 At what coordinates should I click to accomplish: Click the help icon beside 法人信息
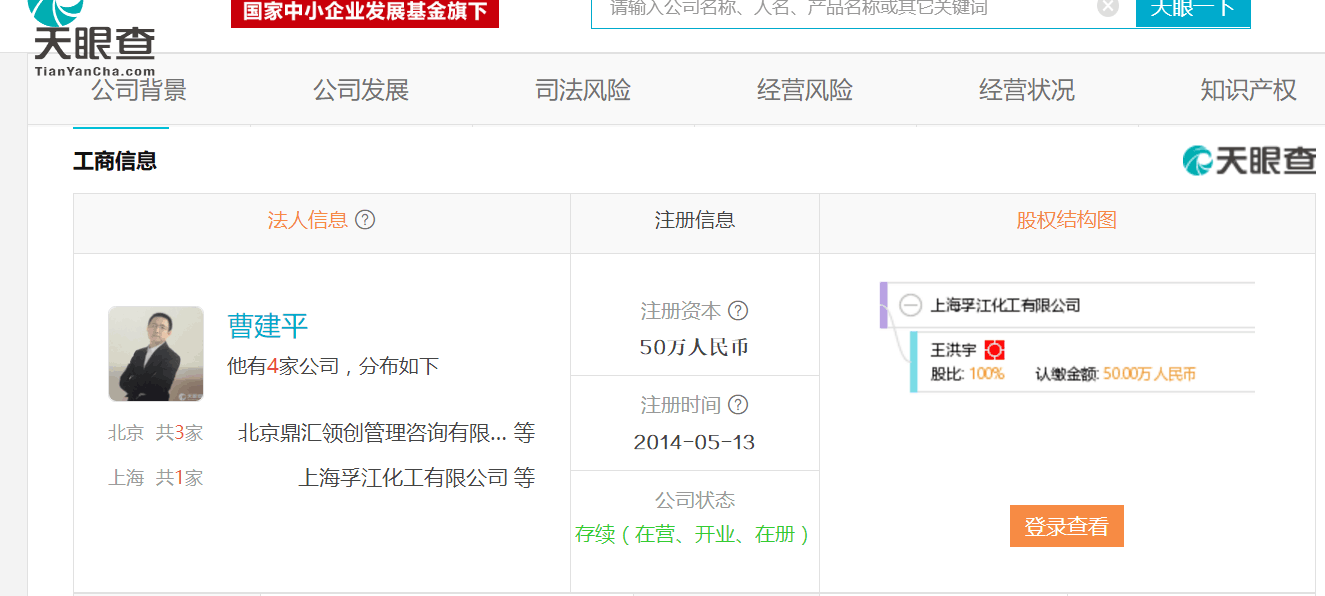[x=366, y=220]
